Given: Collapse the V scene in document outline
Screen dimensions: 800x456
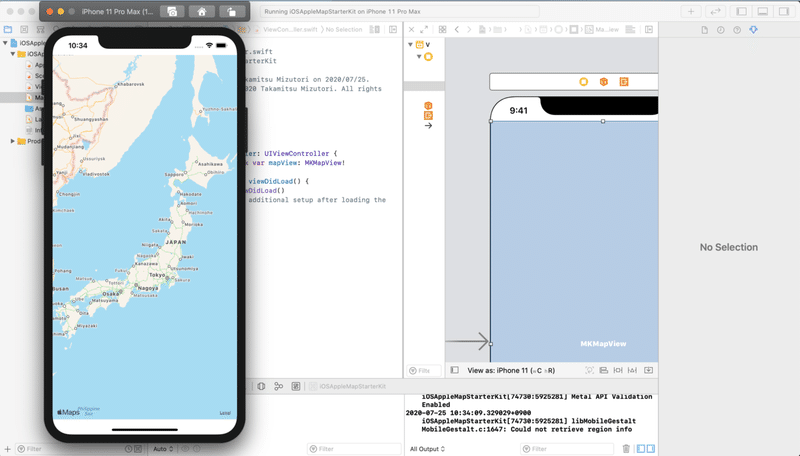Looking at the screenshot, I should coord(410,45).
